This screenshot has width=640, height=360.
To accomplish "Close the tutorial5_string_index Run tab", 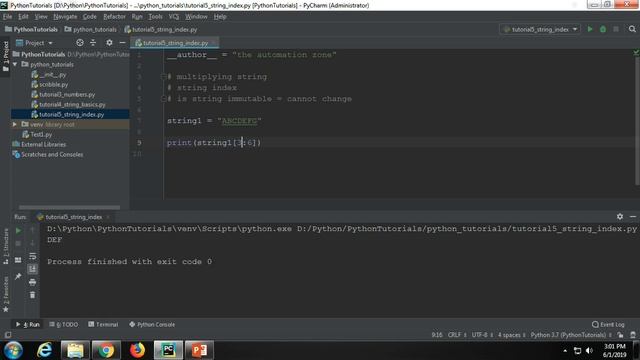I will [x=108, y=217].
